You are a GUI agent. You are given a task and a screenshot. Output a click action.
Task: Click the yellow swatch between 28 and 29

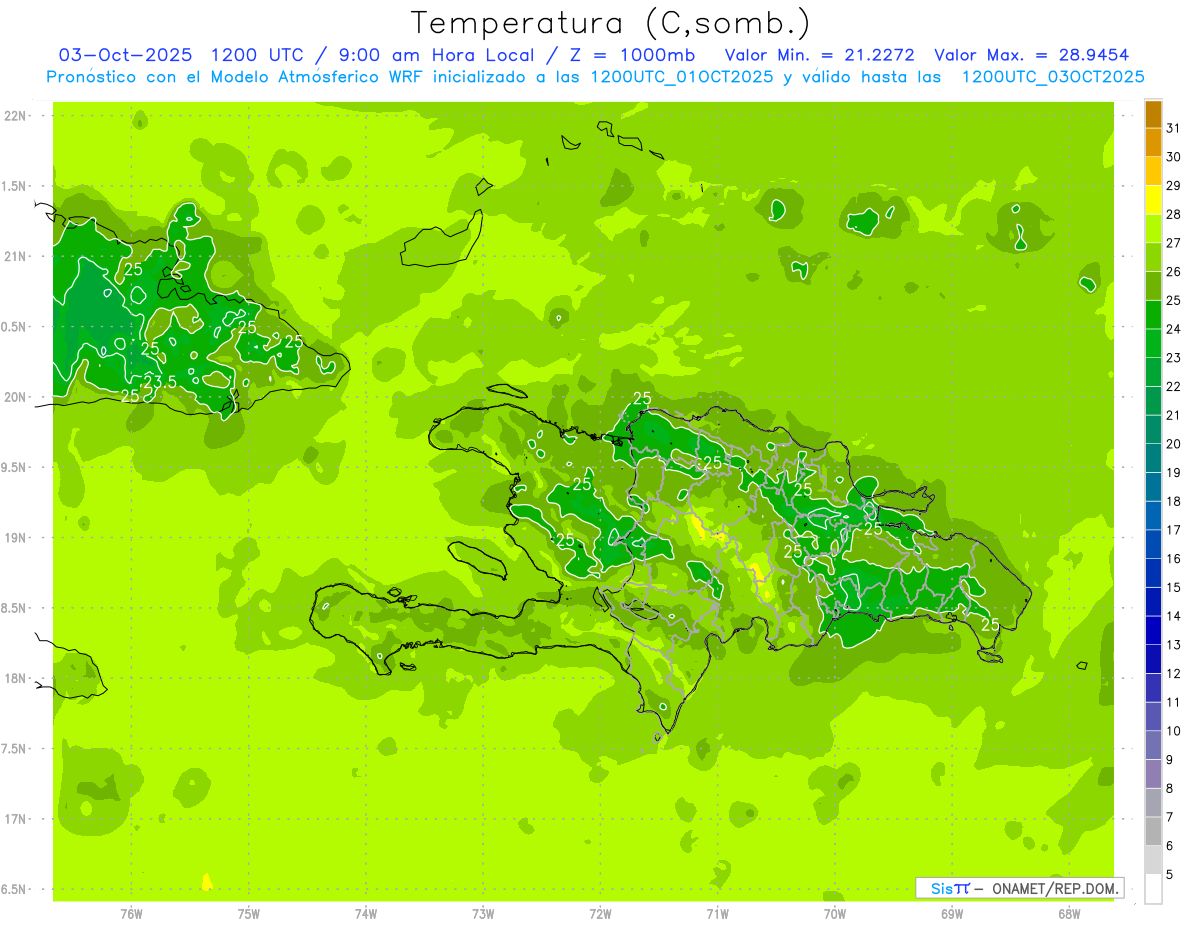tap(1153, 200)
